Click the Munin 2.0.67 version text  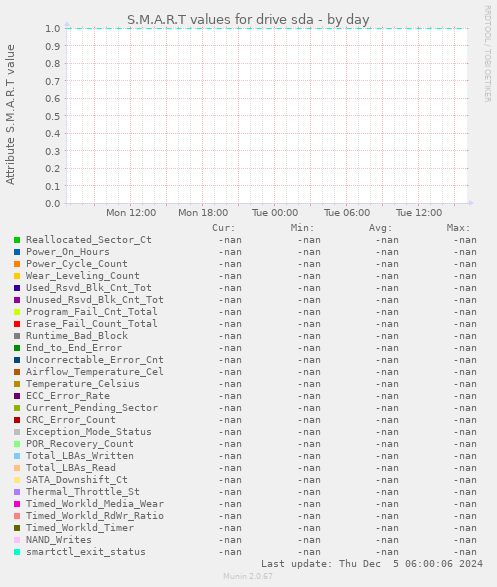(248, 576)
